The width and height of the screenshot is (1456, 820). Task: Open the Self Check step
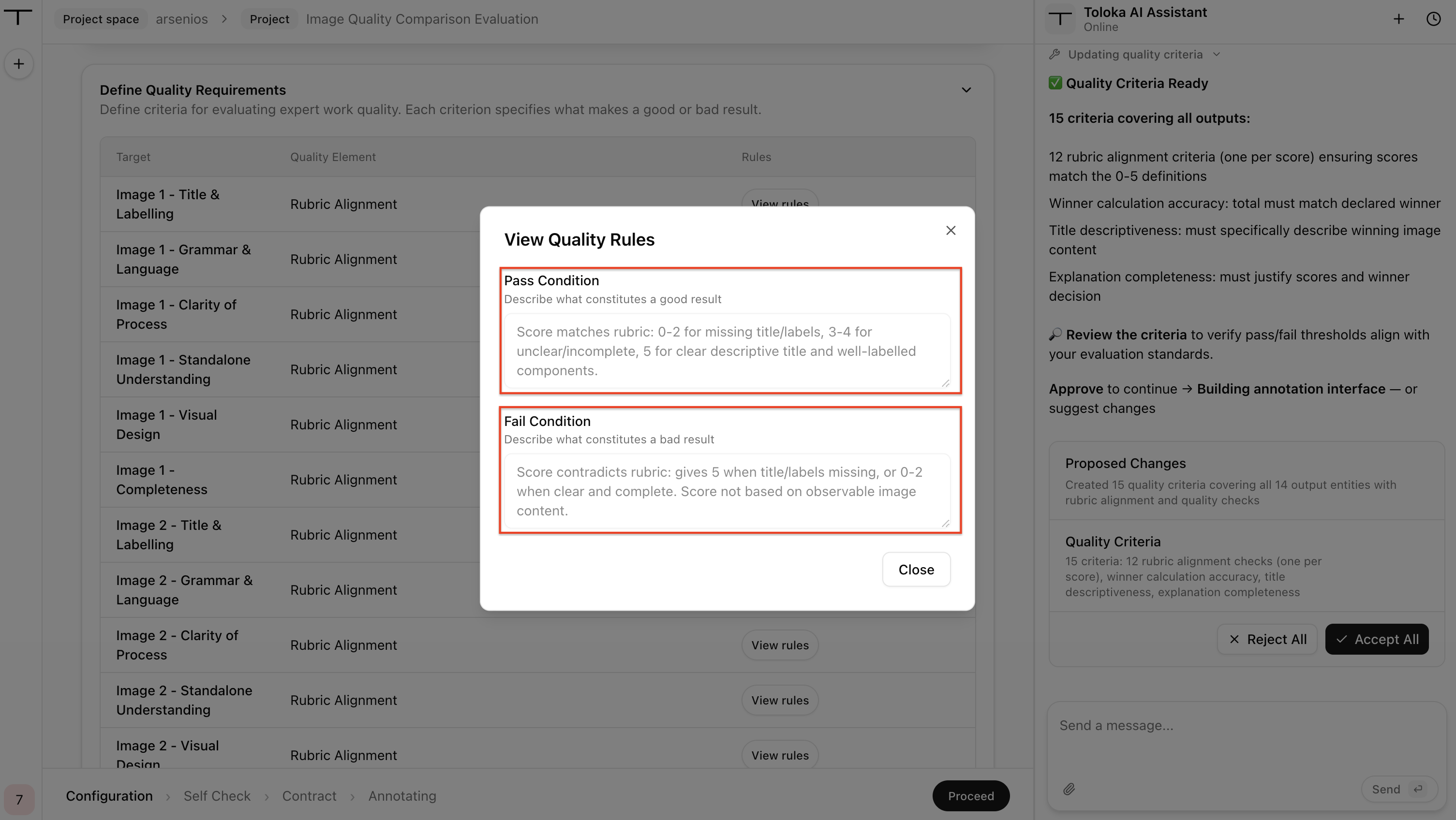click(217, 796)
